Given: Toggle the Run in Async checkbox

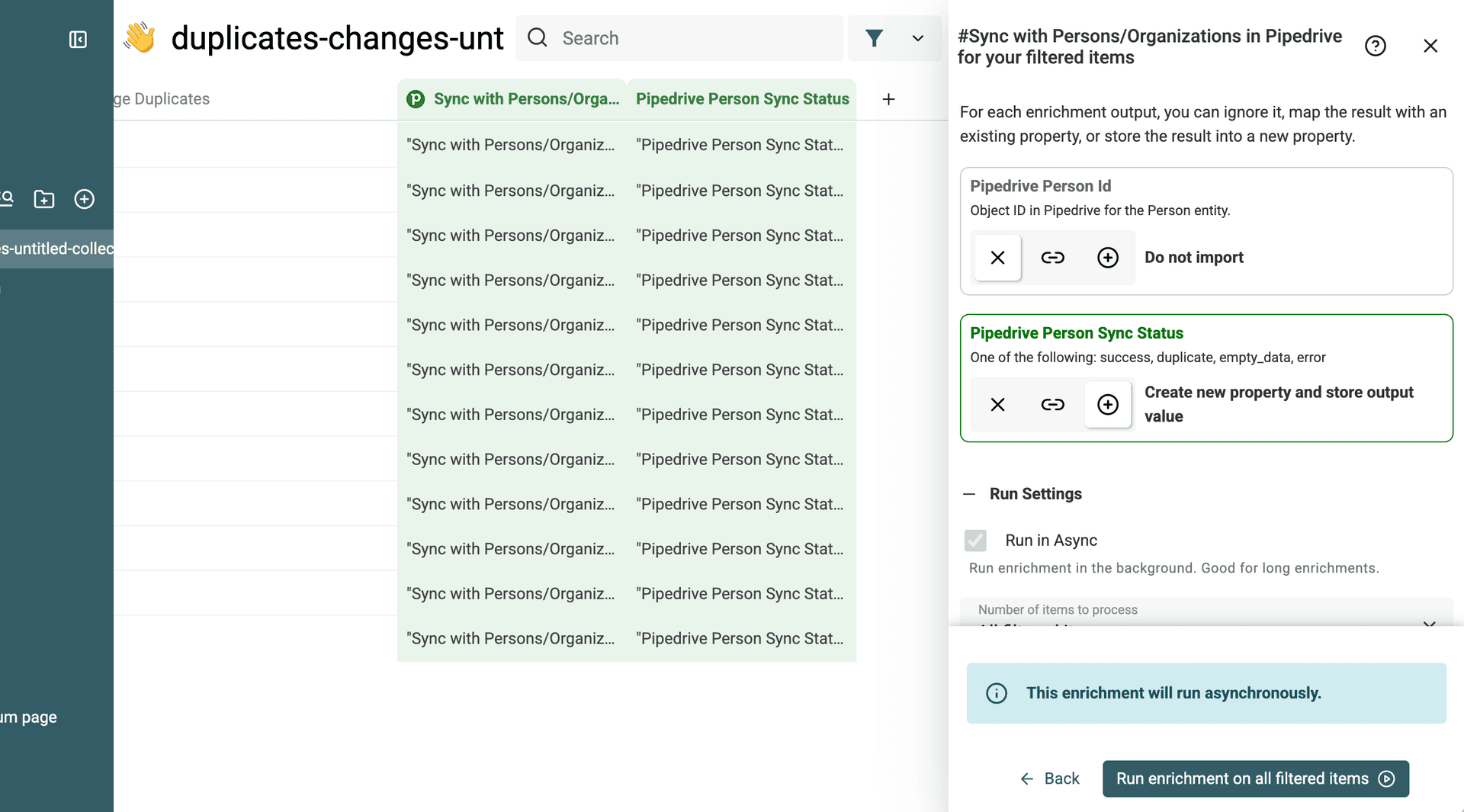Looking at the screenshot, I should [974, 541].
